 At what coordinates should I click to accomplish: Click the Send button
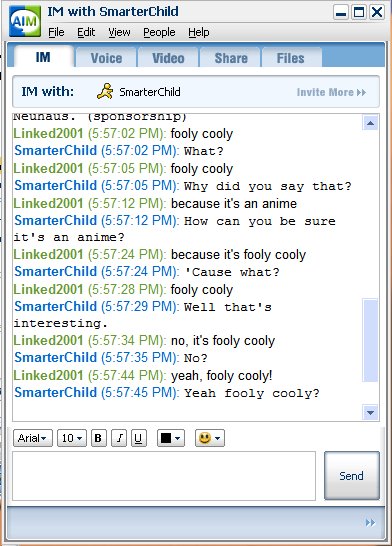coord(352,476)
